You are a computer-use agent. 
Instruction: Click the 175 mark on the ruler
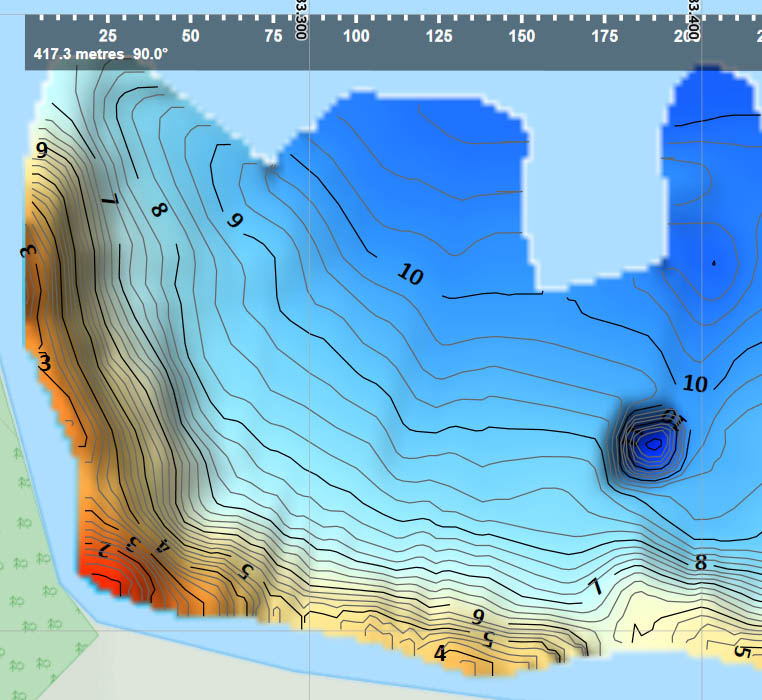[x=604, y=35]
